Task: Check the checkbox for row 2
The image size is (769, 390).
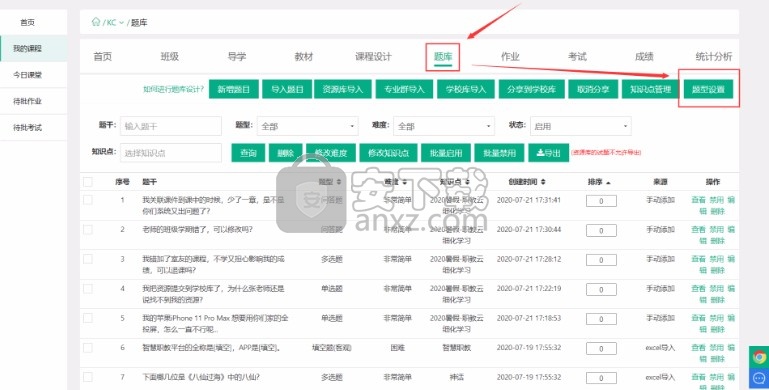Action: 88,230
